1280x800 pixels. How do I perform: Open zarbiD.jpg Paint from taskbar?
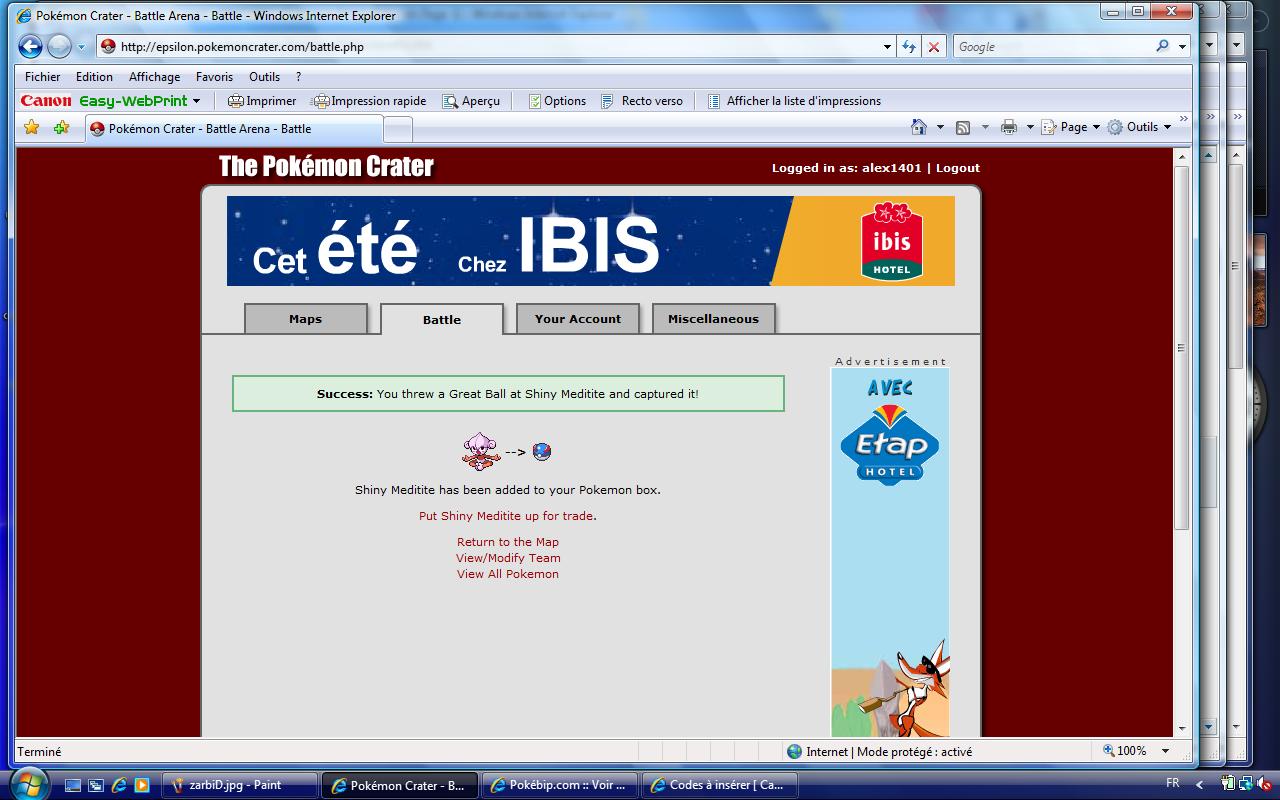pyautogui.click(x=238, y=785)
